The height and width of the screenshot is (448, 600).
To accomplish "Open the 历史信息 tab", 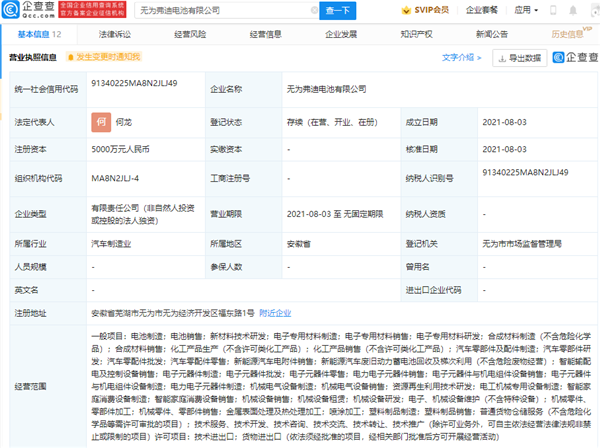I will 566,34.
